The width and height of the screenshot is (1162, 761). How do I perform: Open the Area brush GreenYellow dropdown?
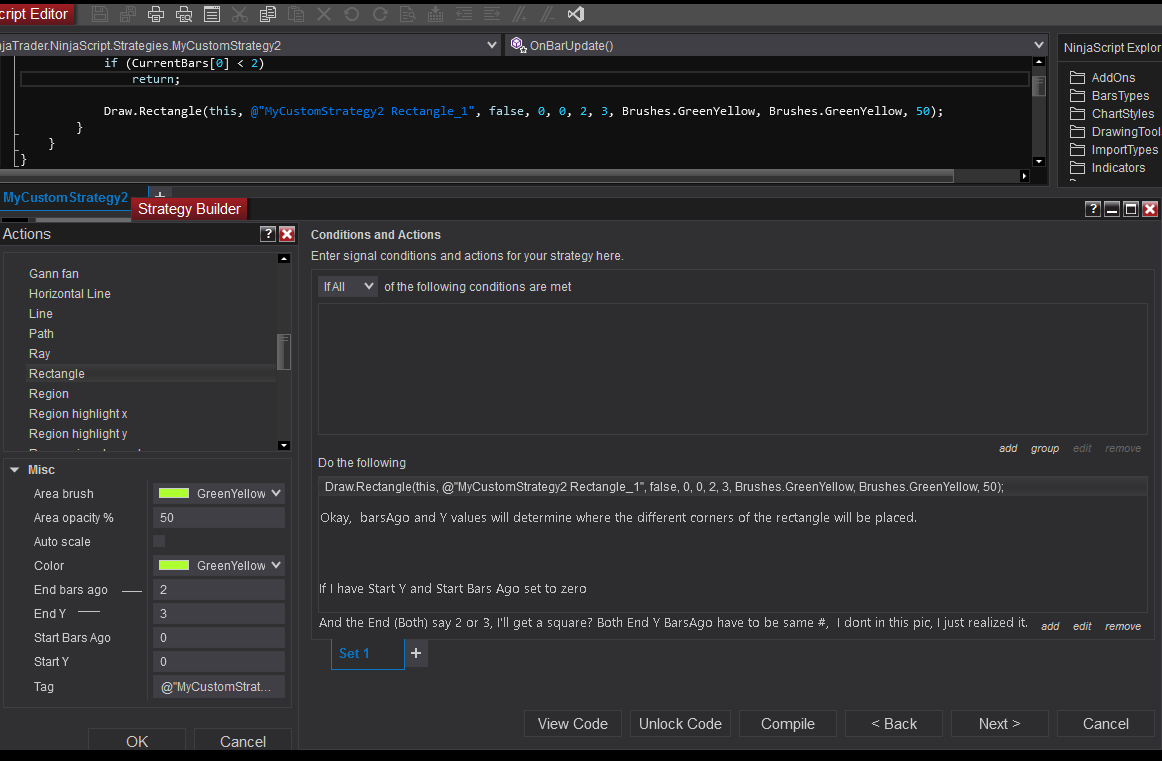tap(219, 493)
